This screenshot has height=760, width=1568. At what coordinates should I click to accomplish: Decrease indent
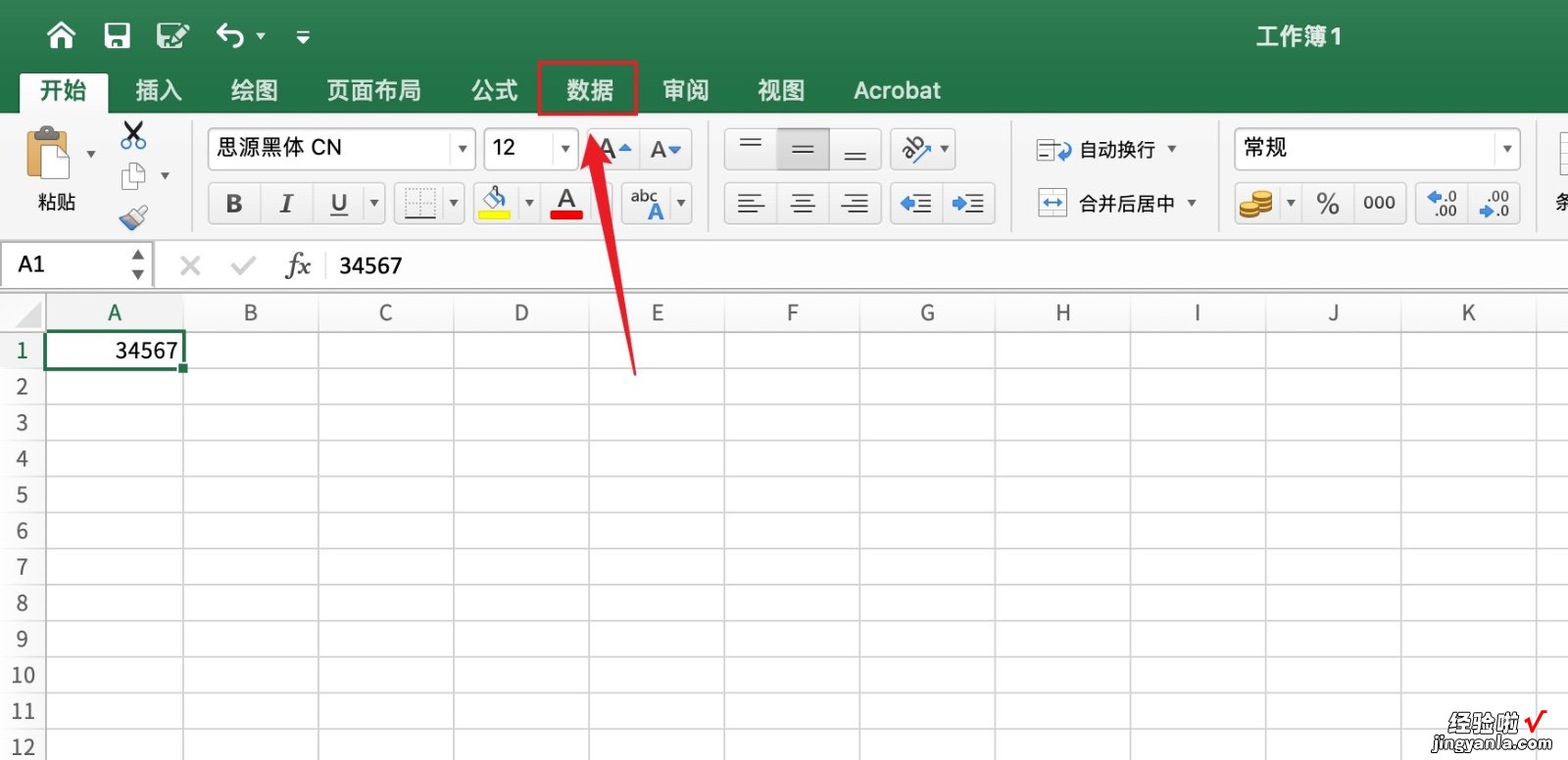[916, 204]
